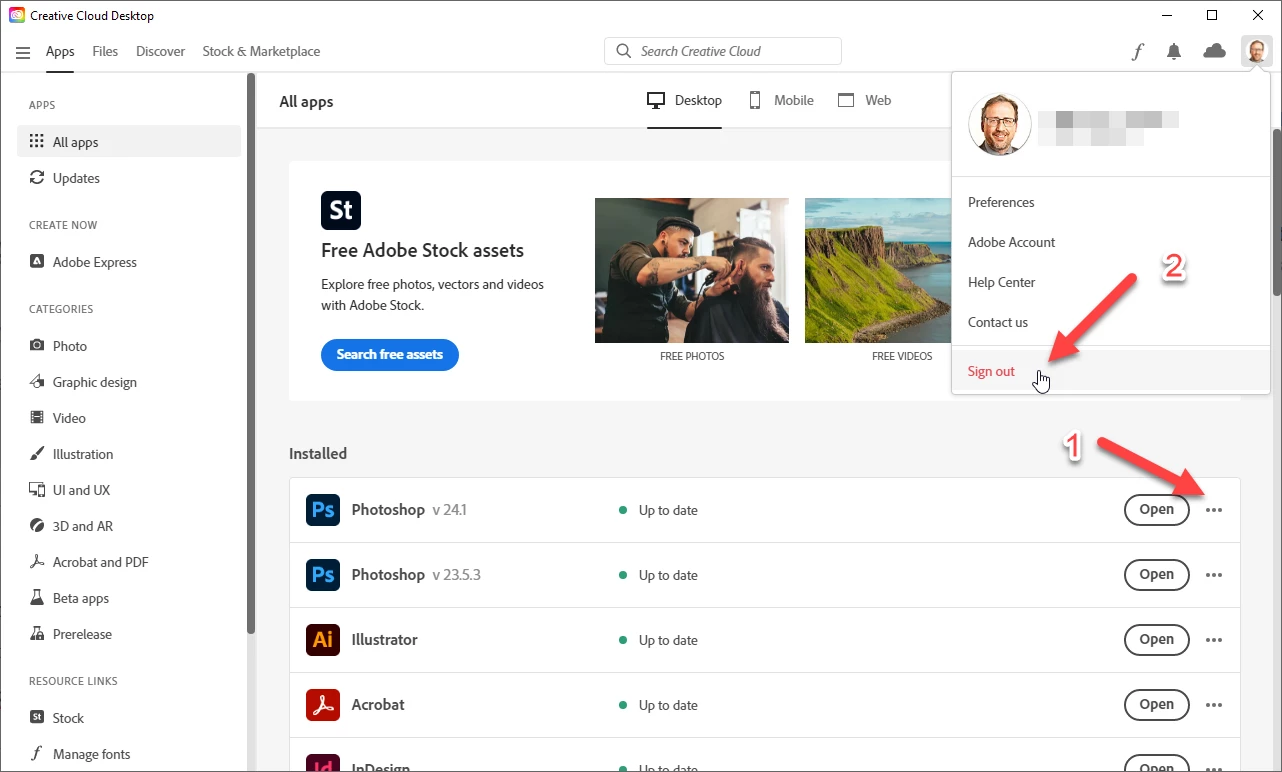Switch to the Files tab
The width and height of the screenshot is (1282, 772).
[105, 52]
